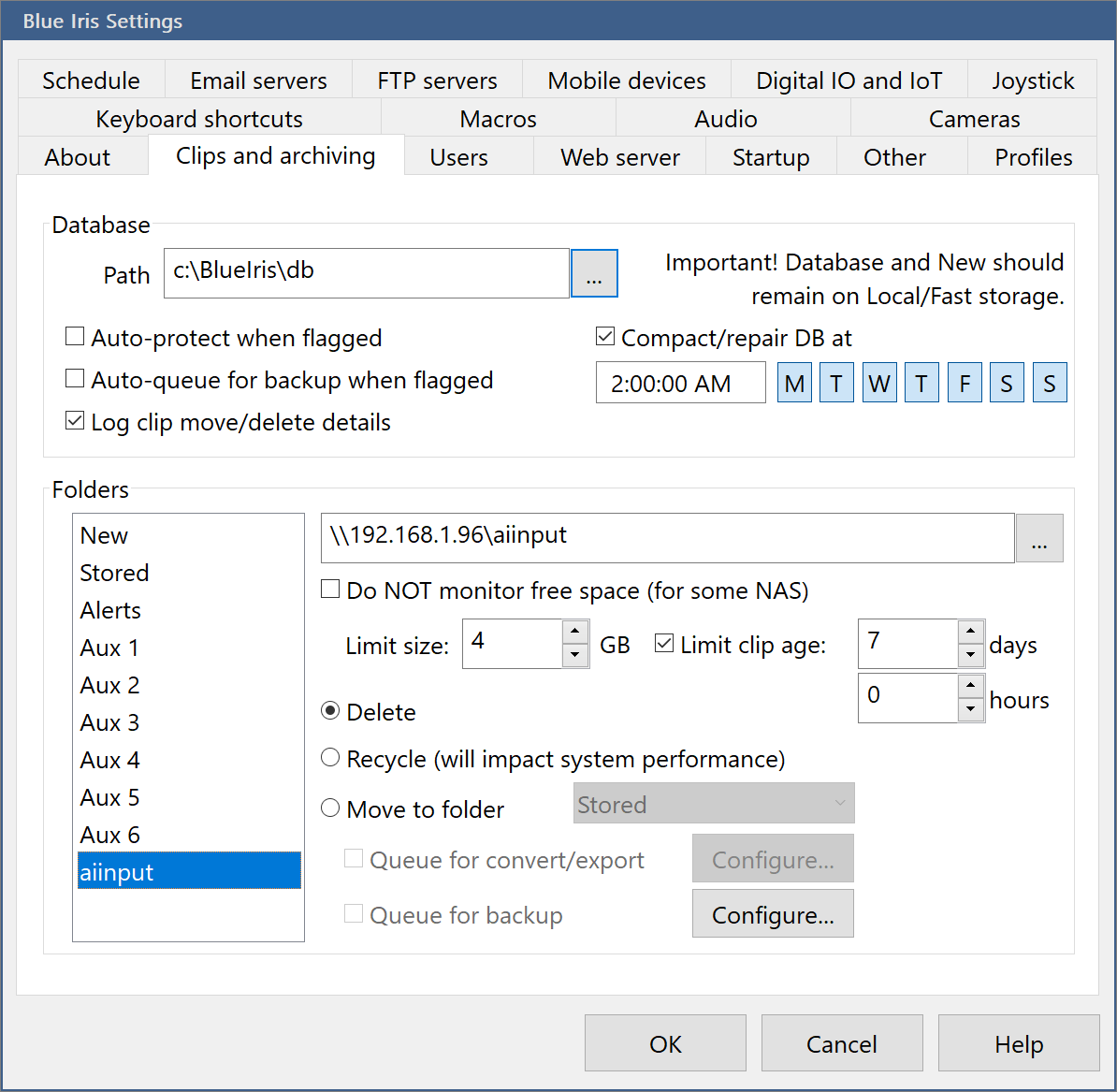Select Aux 1 folder

189,648
